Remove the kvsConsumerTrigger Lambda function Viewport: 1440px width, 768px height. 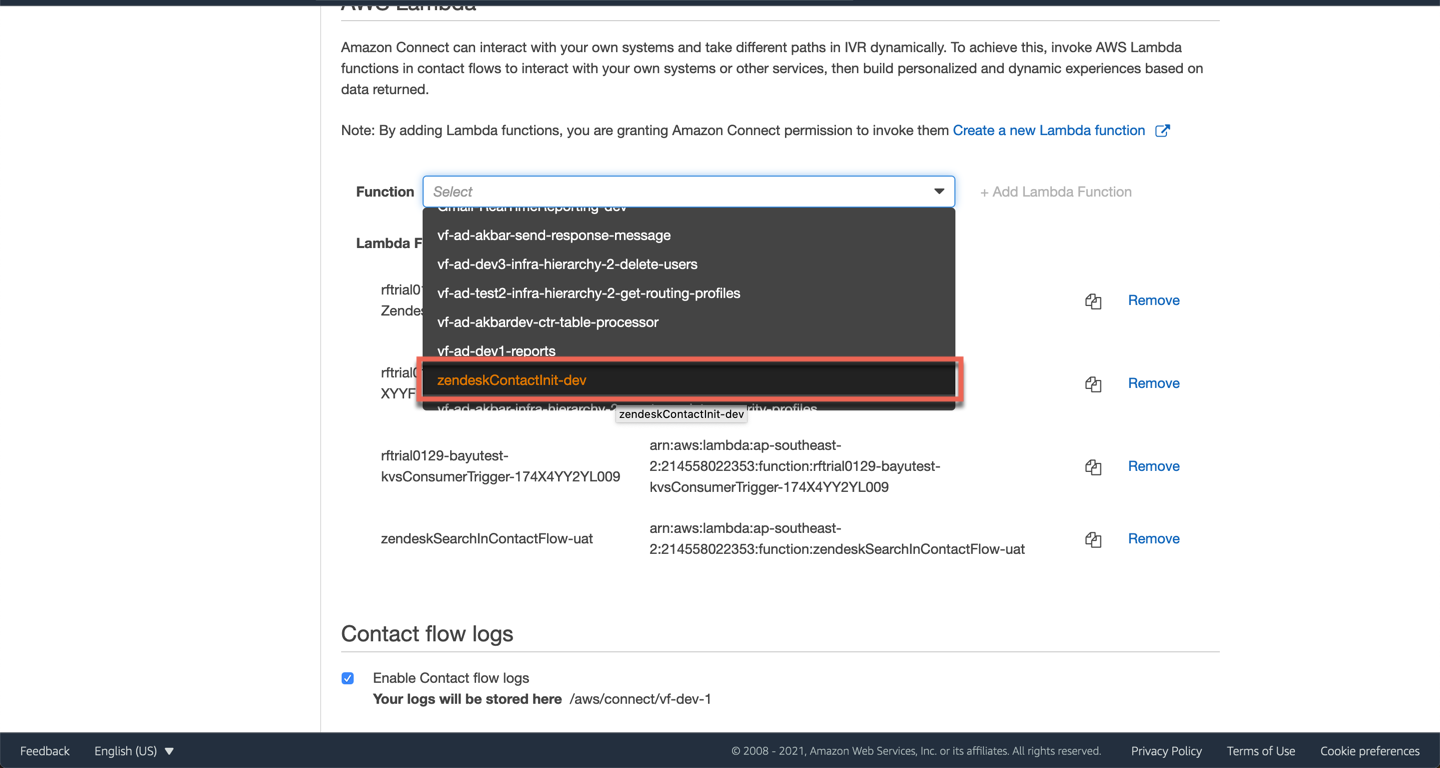pyautogui.click(x=1153, y=466)
